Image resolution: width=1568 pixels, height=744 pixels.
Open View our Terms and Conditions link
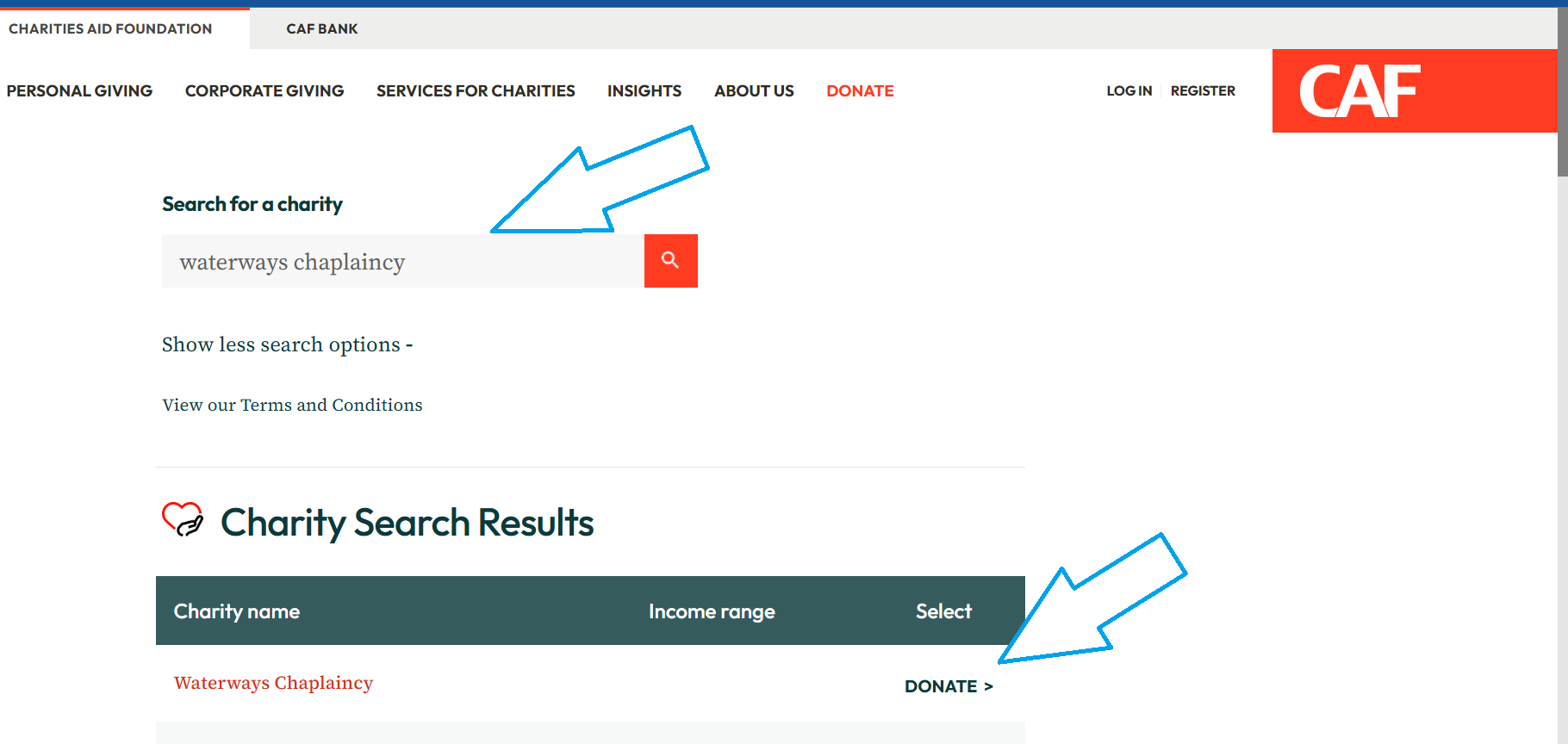tap(292, 405)
